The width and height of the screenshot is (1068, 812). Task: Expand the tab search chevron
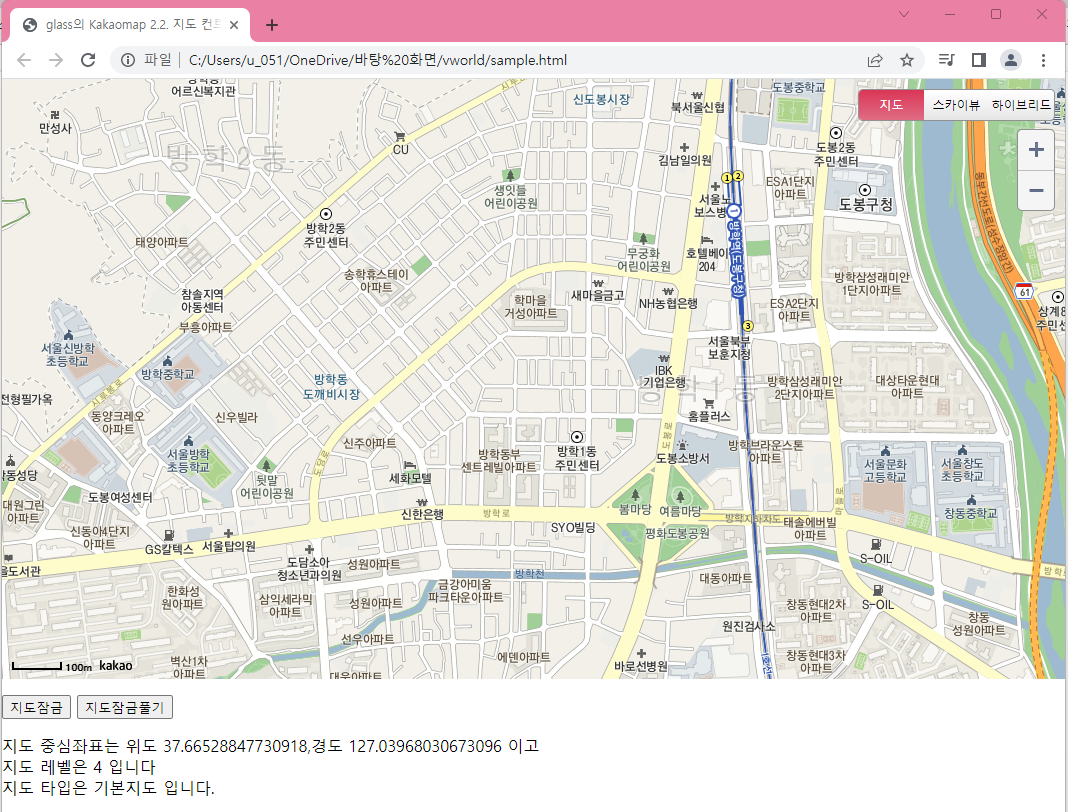pos(904,14)
